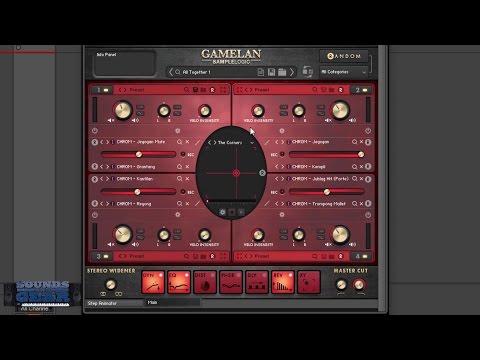Adjust the core 2 Jegogan blend slider
480x360 pixels.
(x=327, y=154)
